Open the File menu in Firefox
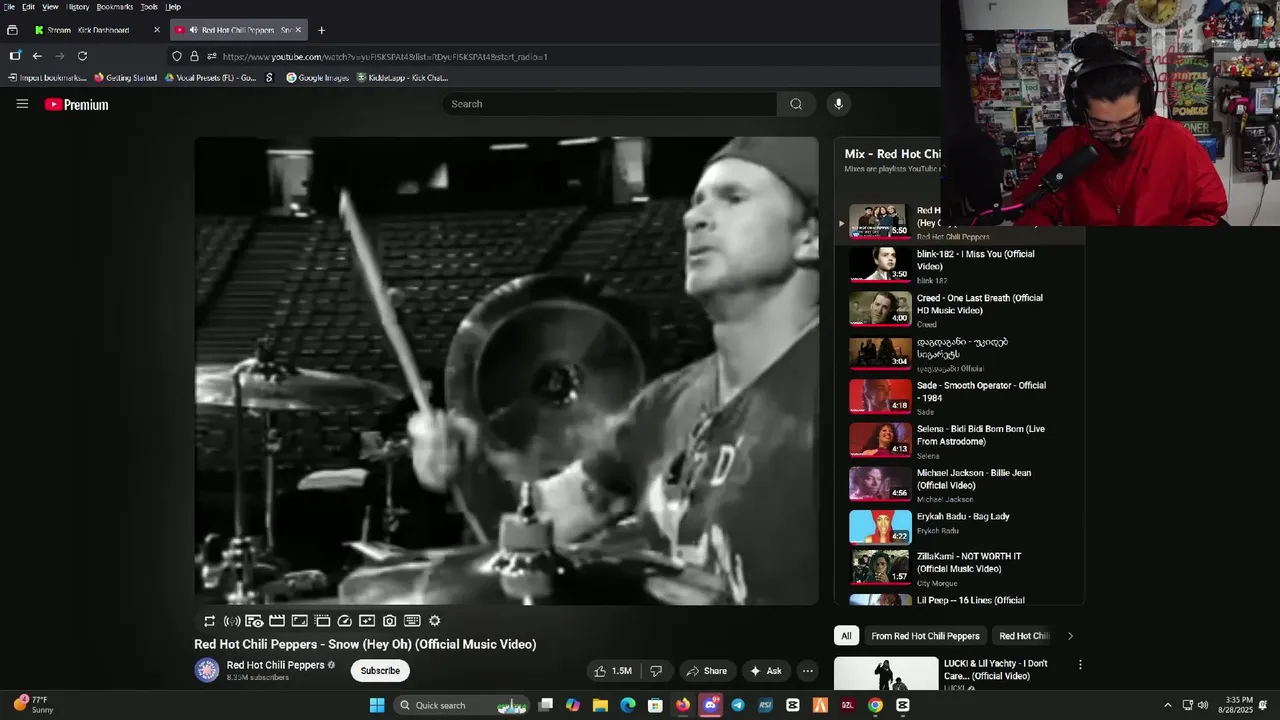Image resolution: width=1280 pixels, height=720 pixels. [9, 7]
